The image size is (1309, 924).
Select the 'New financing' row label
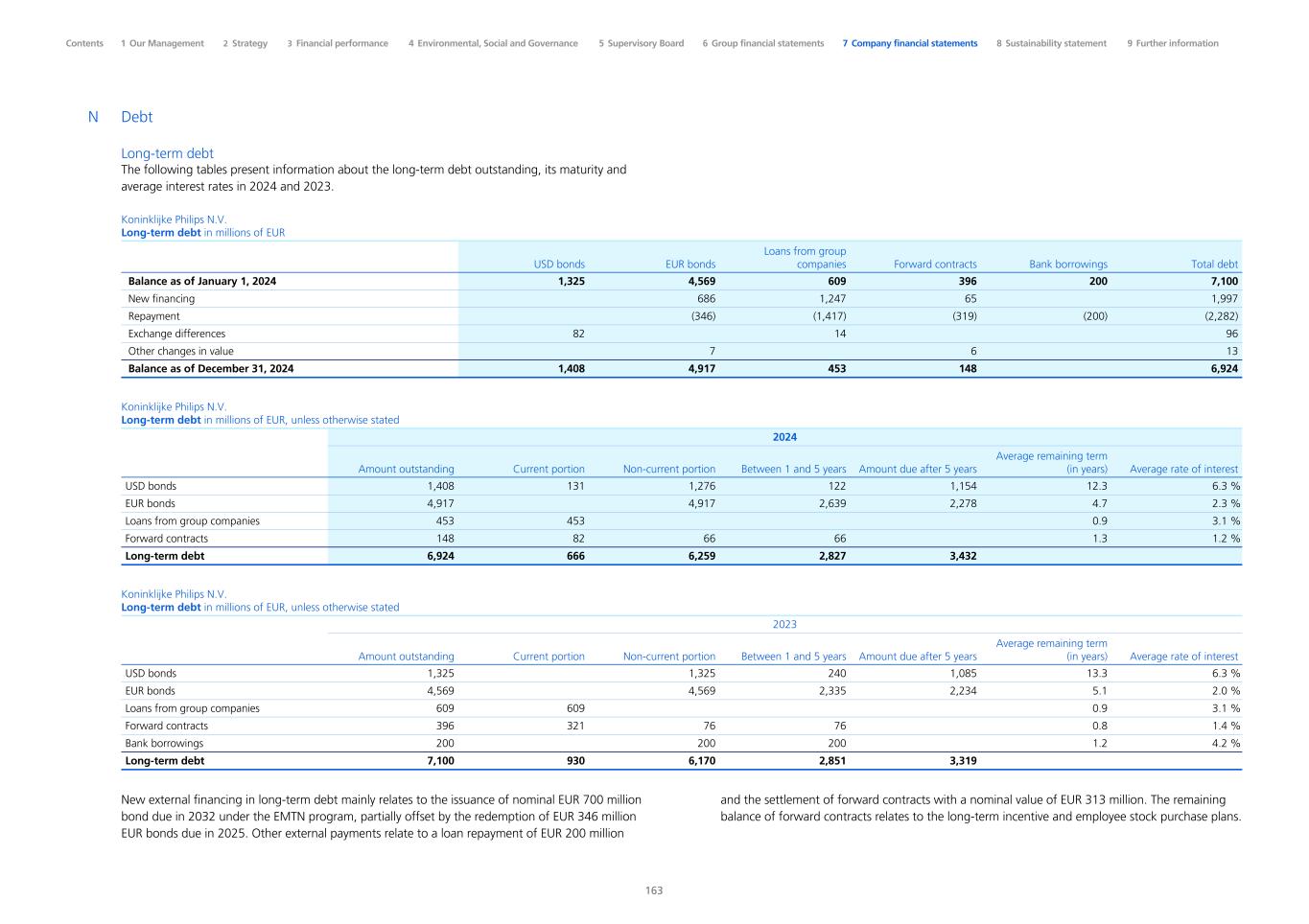click(161, 299)
